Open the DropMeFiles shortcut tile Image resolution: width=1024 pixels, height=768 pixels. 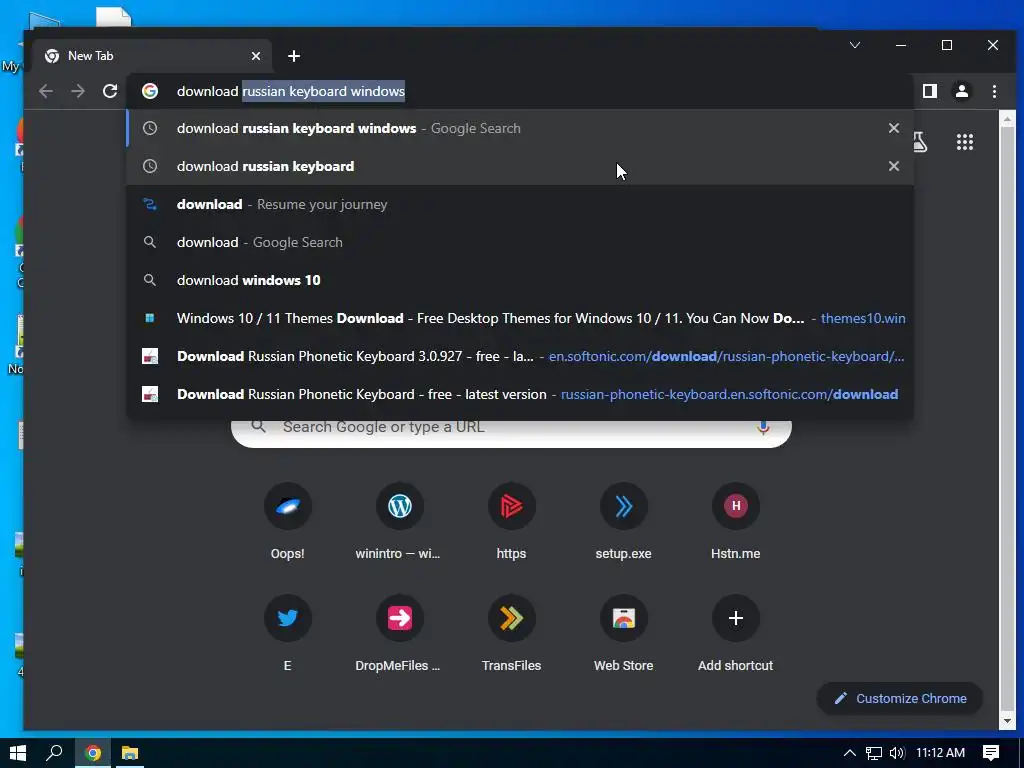coord(399,633)
